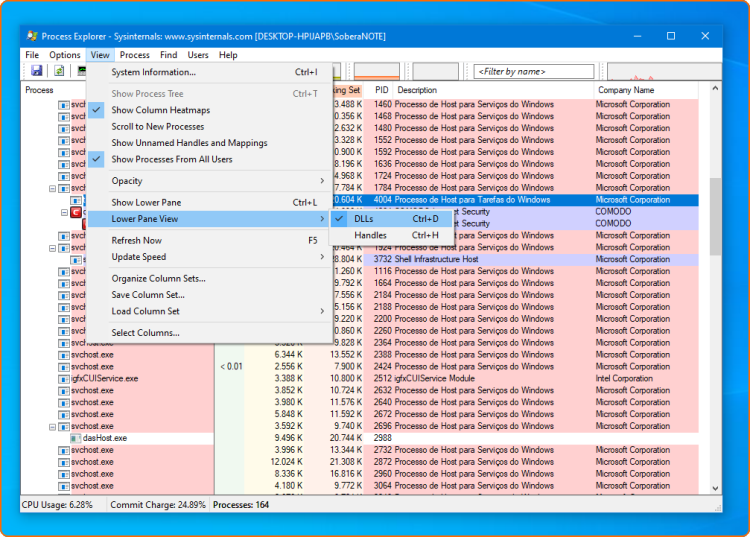Click the scrollbar down arrow

[715, 488]
